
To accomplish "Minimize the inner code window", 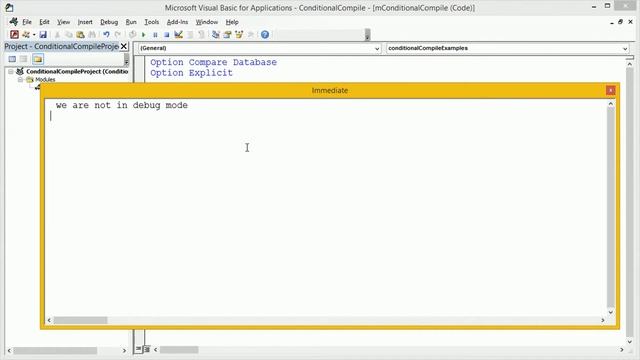I will pyautogui.click(x=612, y=23).
